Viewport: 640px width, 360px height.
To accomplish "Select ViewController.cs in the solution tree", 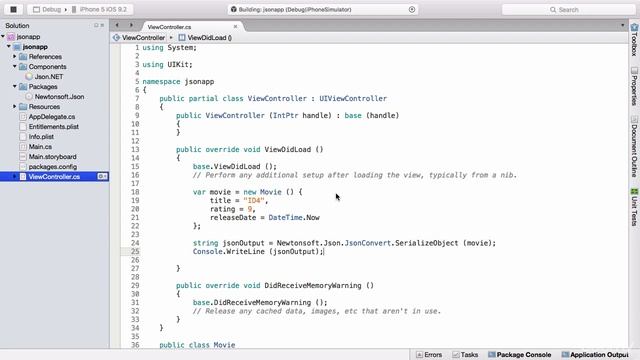I will [x=54, y=177].
